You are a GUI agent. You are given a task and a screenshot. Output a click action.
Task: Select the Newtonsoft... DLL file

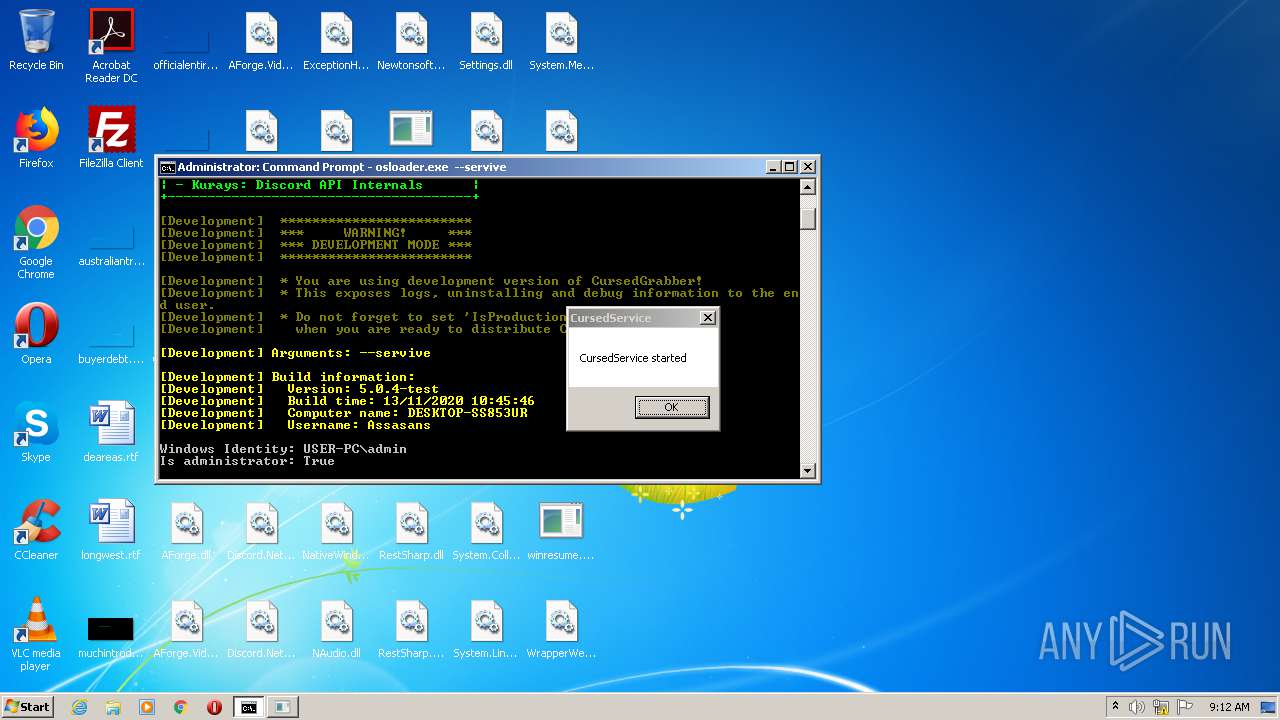[411, 41]
